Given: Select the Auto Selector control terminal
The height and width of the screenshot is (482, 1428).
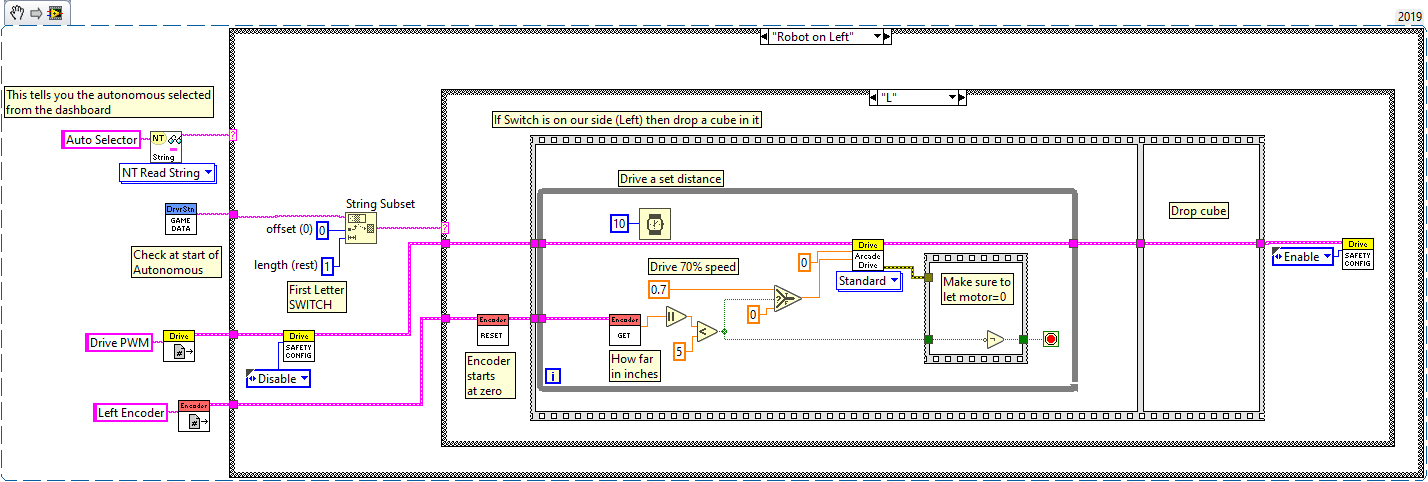Looking at the screenshot, I should pos(101,140).
